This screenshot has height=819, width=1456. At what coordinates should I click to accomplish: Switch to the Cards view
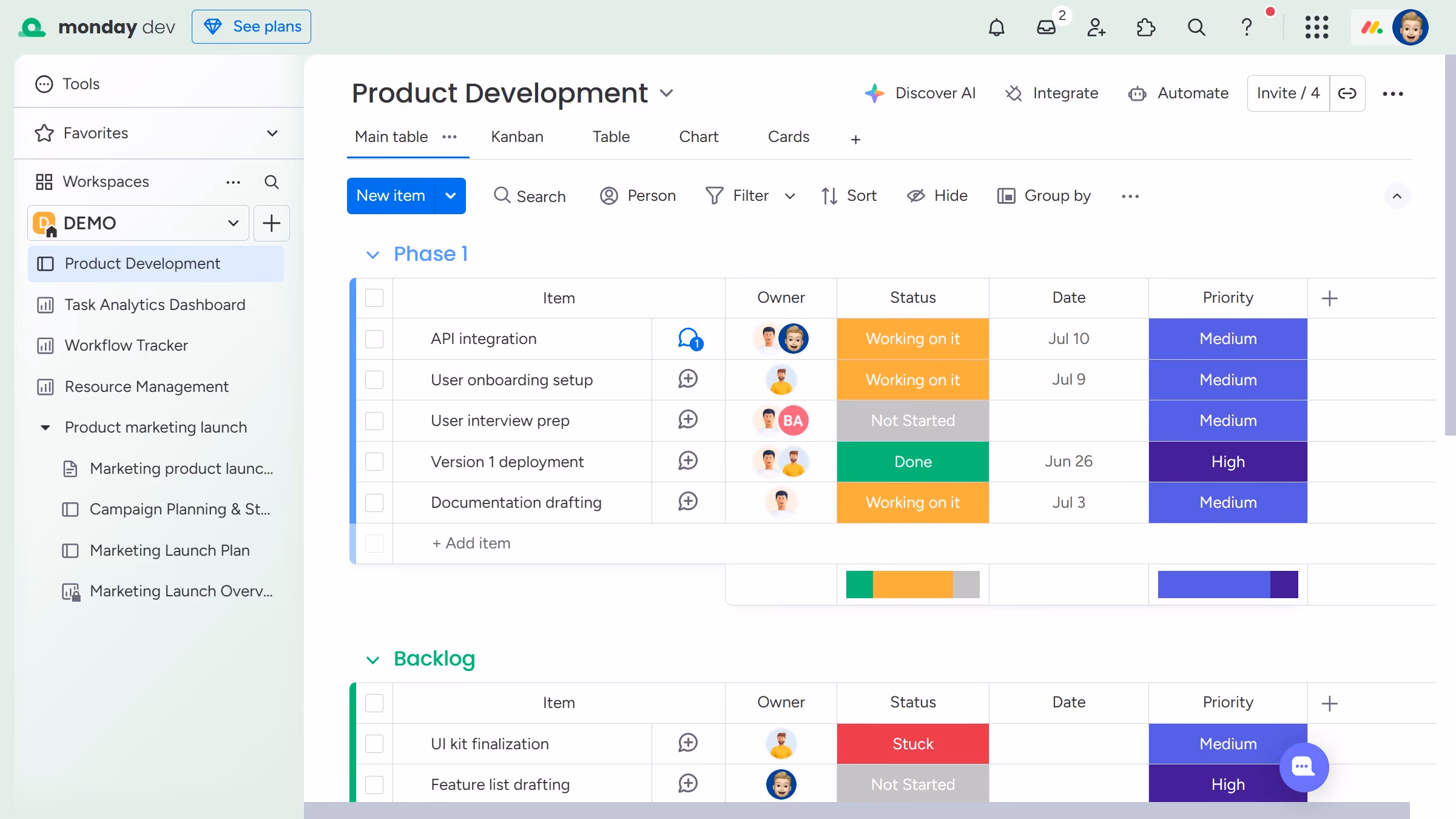point(789,137)
